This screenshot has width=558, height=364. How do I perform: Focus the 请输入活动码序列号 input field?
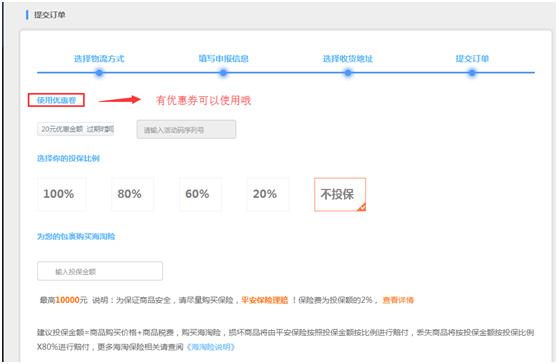click(x=186, y=130)
